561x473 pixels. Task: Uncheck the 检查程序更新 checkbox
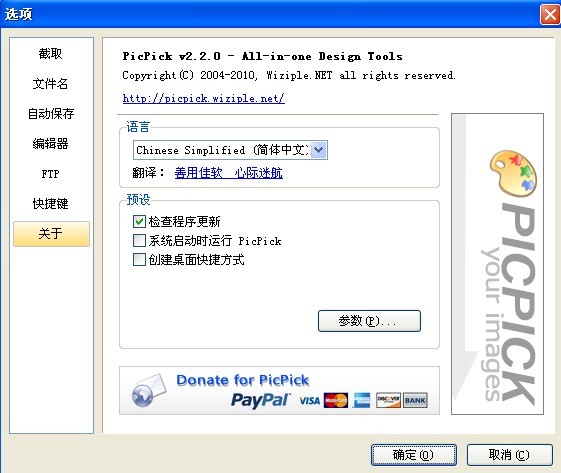click(x=139, y=222)
